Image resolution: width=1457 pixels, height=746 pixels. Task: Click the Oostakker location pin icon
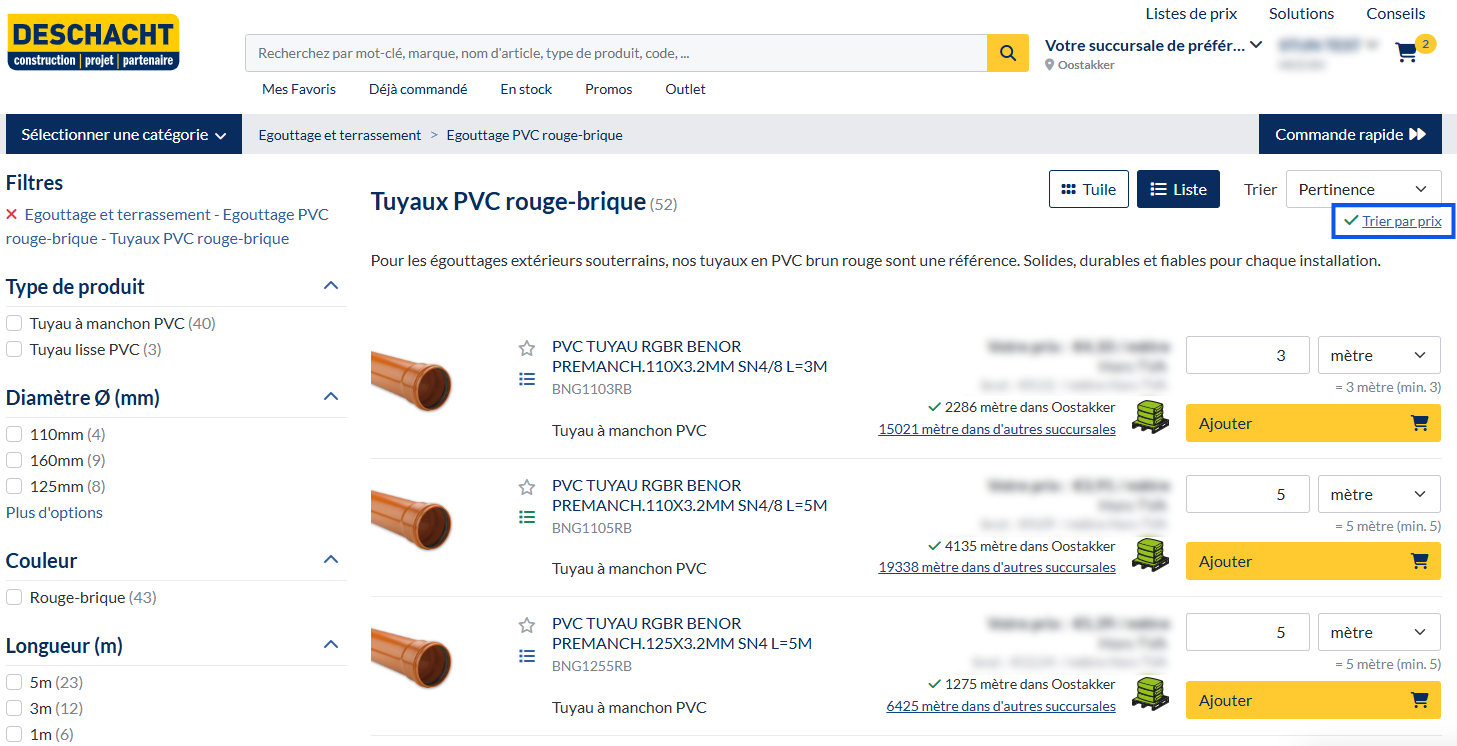coord(1050,65)
